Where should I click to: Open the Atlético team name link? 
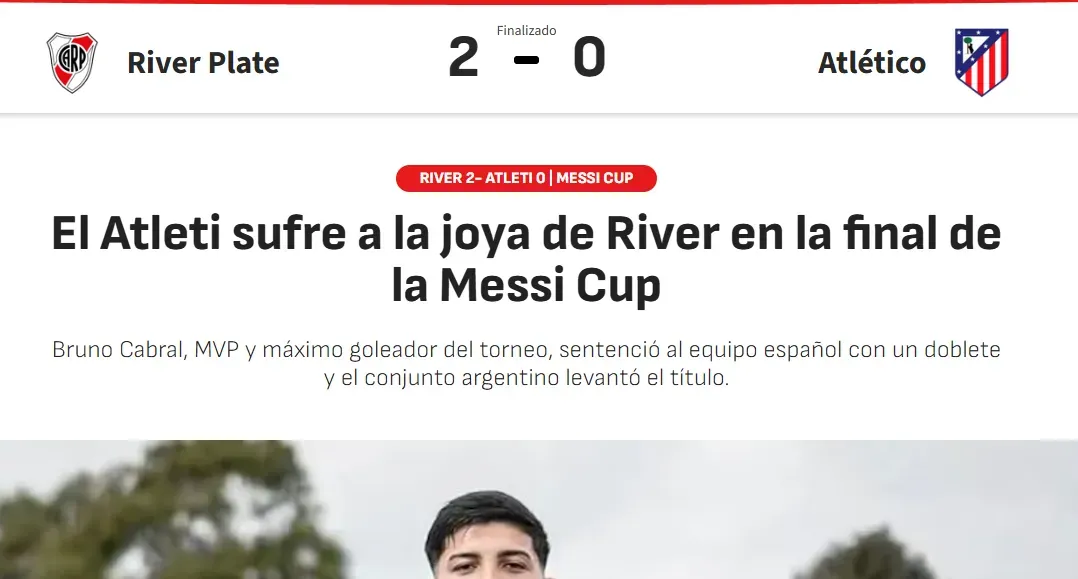pyautogui.click(x=872, y=63)
